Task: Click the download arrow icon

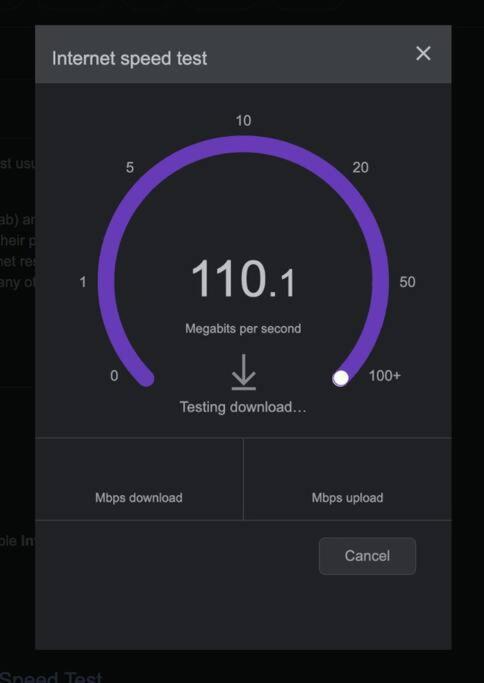Action: pos(244,372)
